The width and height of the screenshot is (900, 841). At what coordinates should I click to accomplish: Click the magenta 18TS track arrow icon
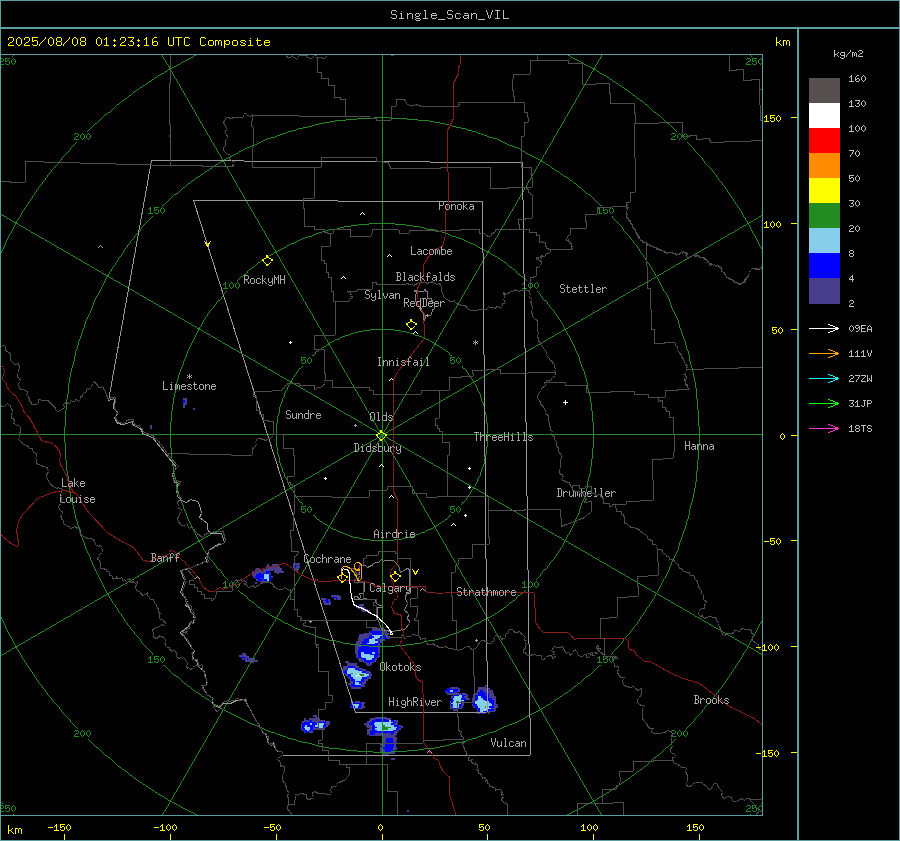(x=824, y=428)
